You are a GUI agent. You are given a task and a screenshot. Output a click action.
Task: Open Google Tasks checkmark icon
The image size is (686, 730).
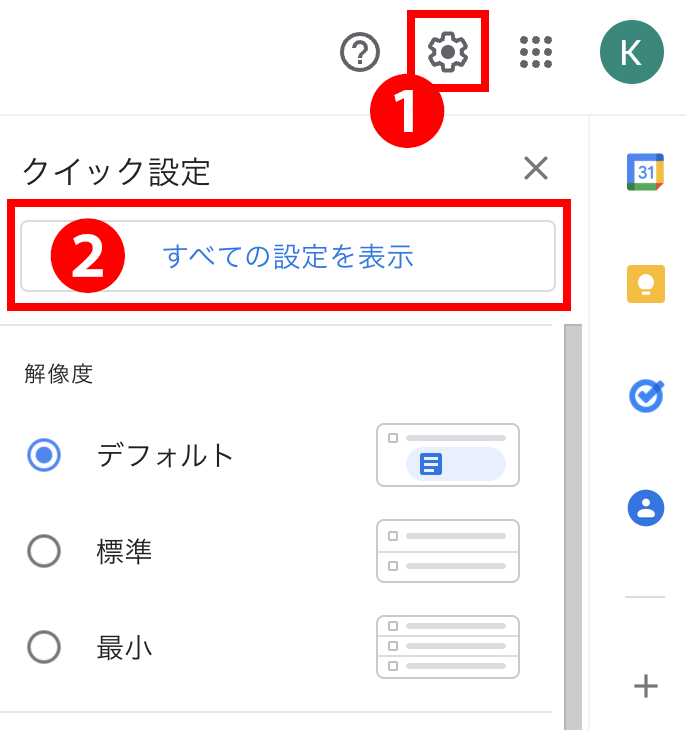pos(646,396)
